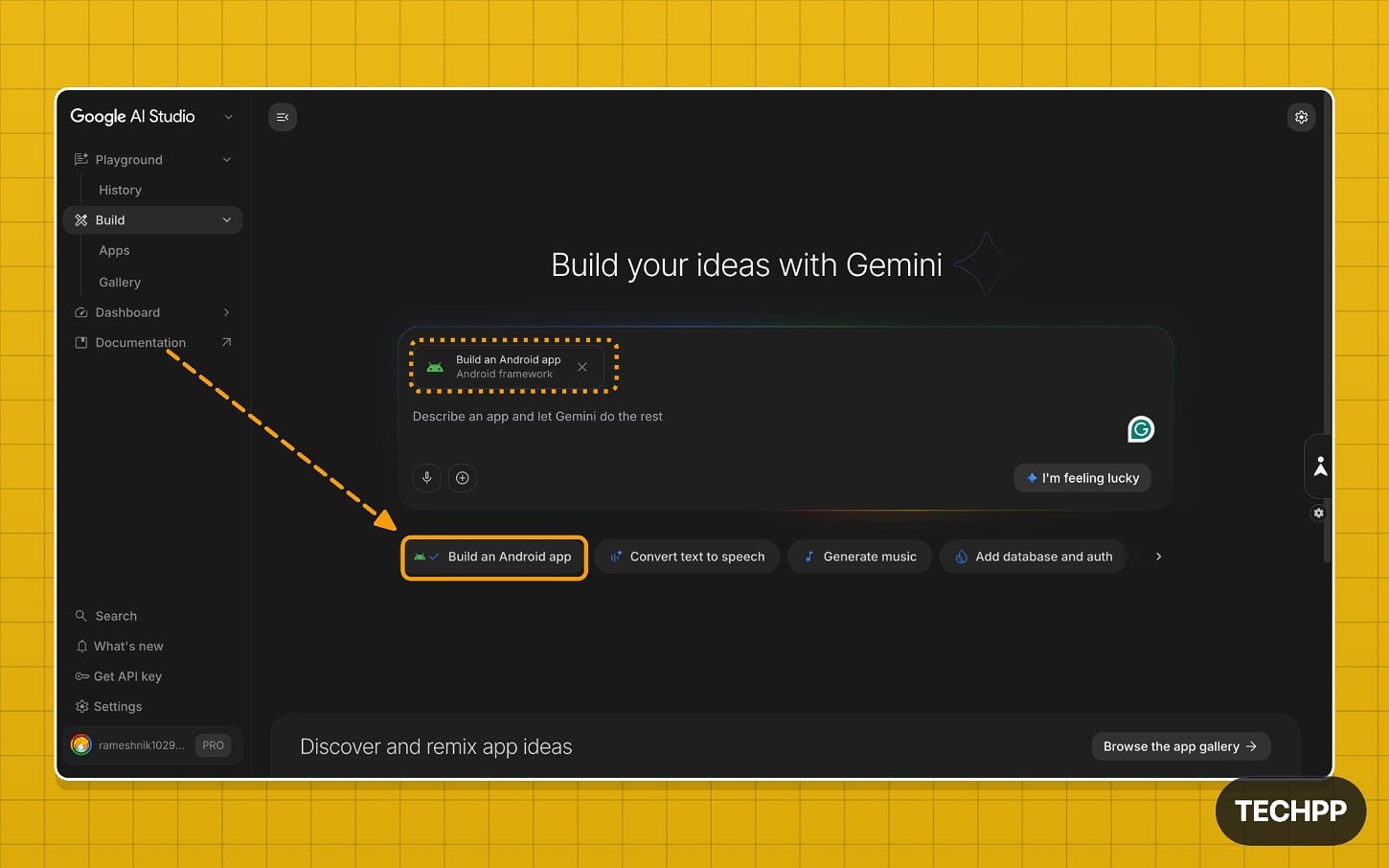The image size is (1389, 868).
Task: Click the user avatar picture
Action: (81, 745)
